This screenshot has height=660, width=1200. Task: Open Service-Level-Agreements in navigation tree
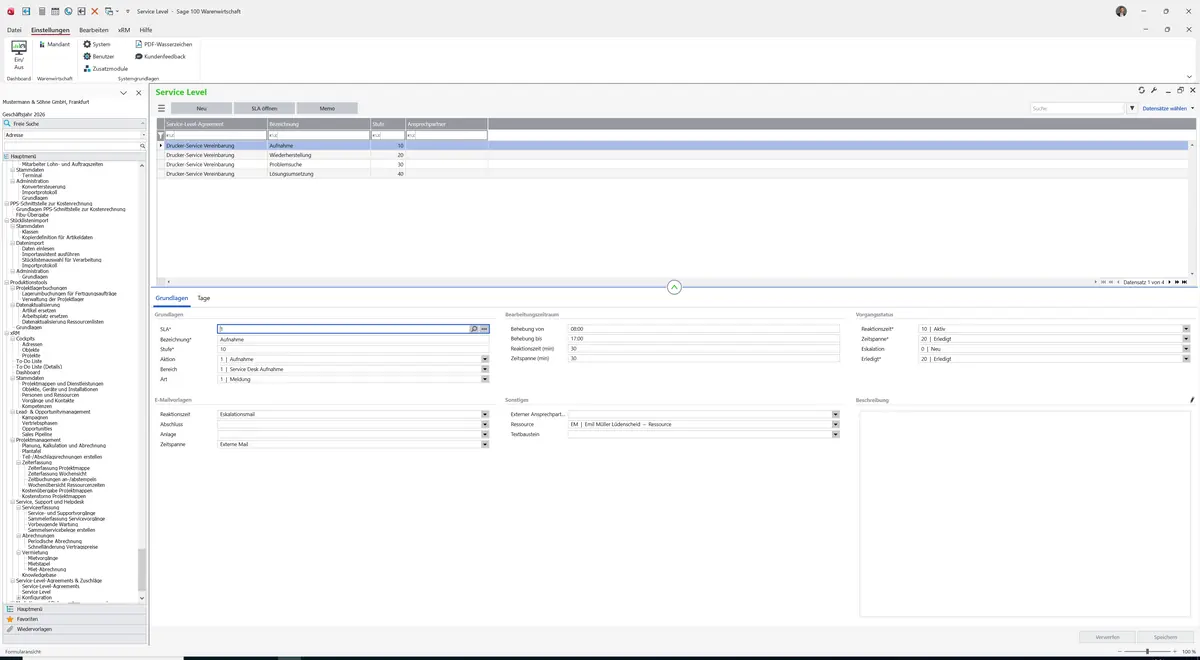tap(50, 586)
